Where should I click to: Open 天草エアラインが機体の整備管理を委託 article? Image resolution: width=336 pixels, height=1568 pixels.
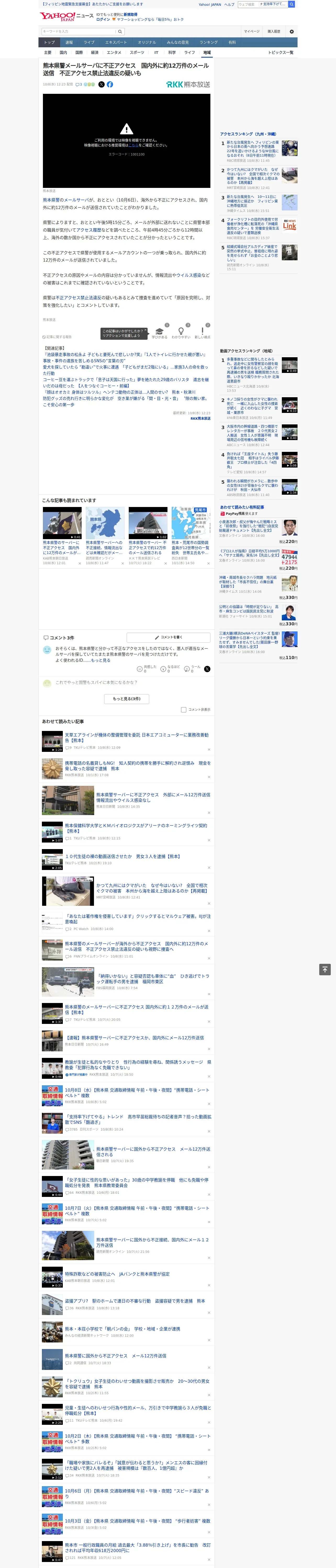[137, 737]
